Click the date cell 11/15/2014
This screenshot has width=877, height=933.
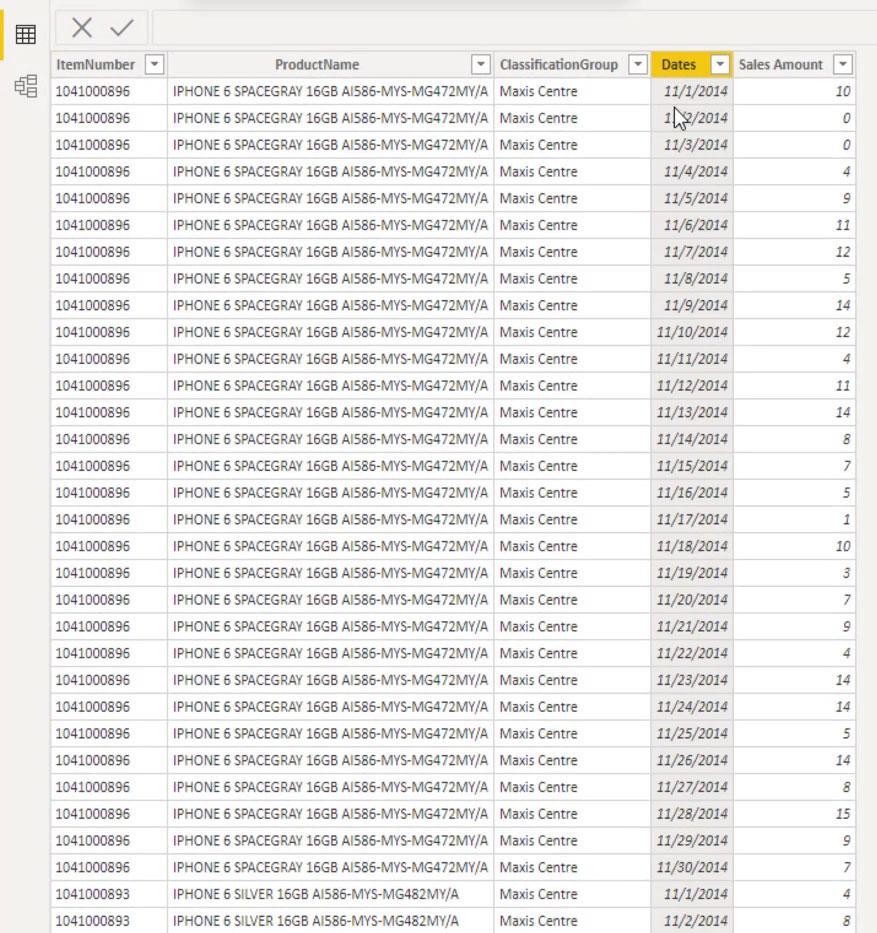(x=692, y=466)
